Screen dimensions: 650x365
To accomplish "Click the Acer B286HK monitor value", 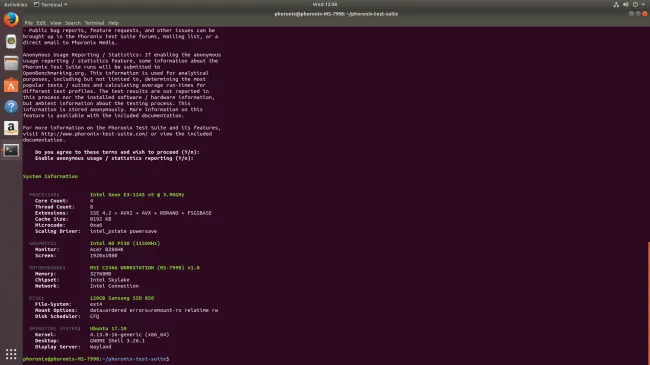I will tap(106, 249).
